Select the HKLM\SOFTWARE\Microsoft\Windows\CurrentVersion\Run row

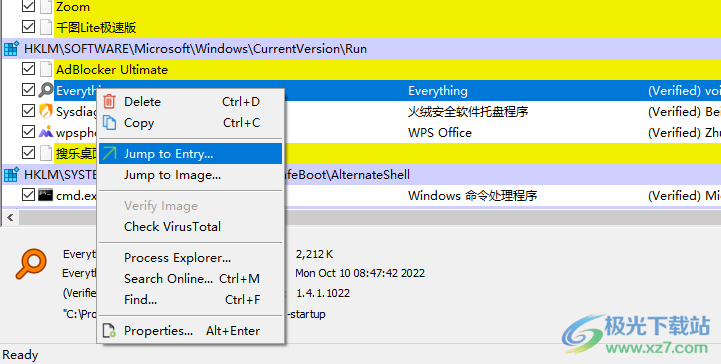361,49
